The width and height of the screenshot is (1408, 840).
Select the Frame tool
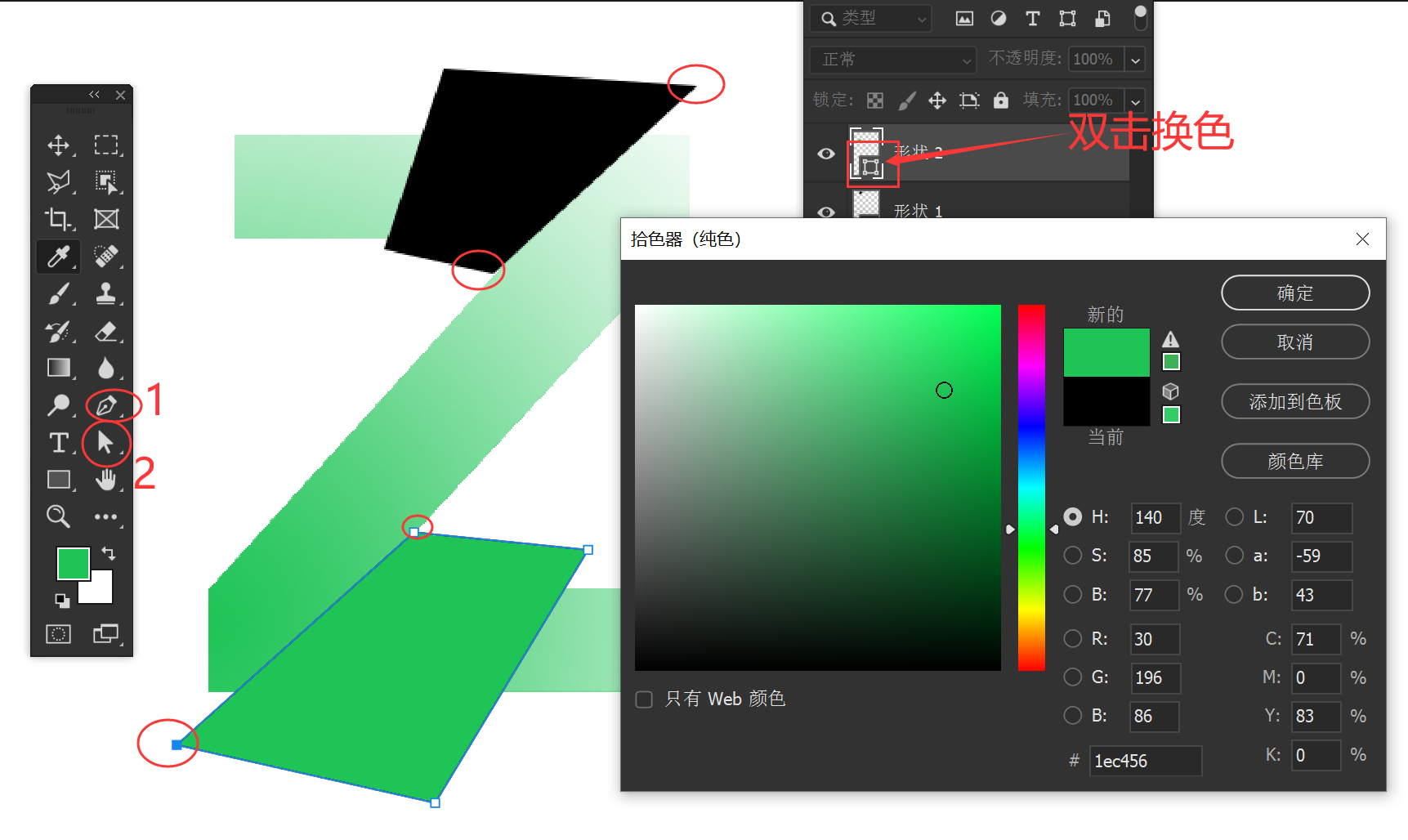(106, 219)
